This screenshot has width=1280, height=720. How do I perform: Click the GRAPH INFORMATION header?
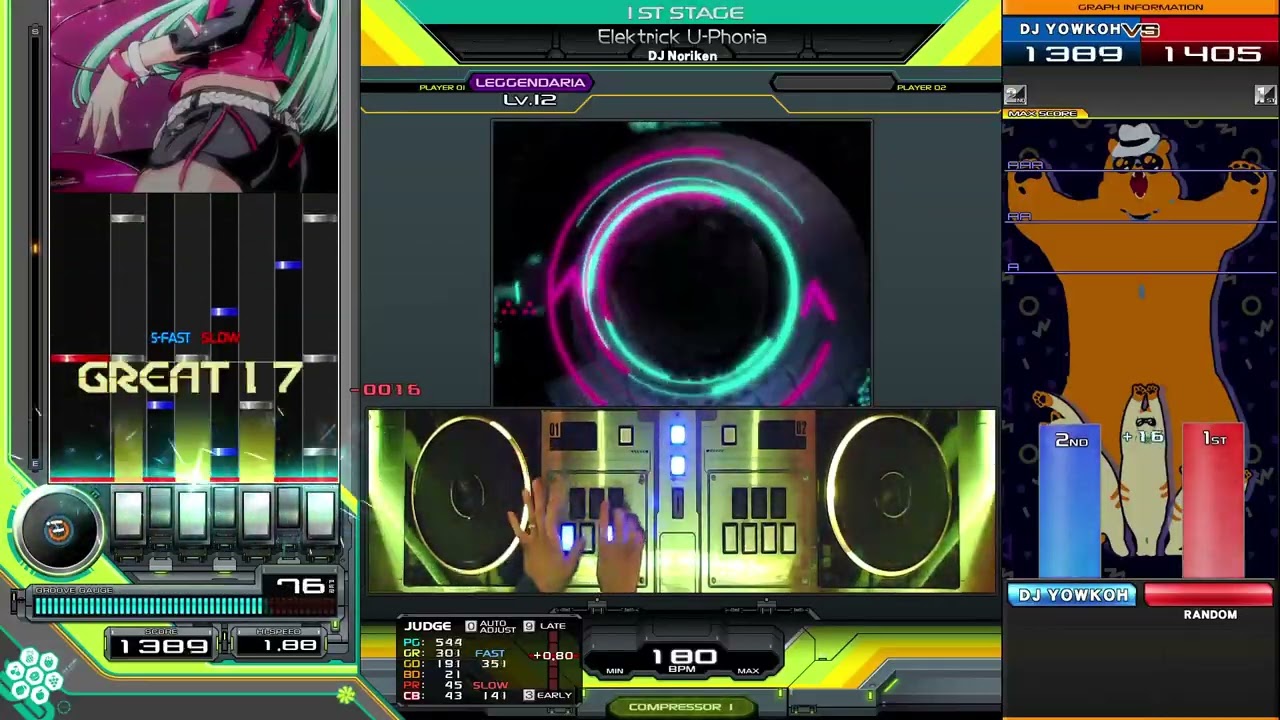(x=1140, y=7)
